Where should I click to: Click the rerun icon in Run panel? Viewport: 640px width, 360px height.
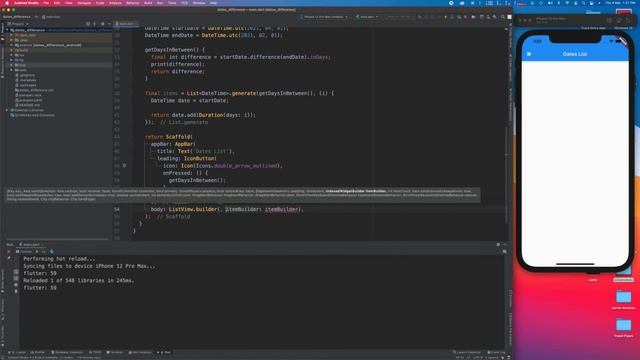[x=9, y=251]
